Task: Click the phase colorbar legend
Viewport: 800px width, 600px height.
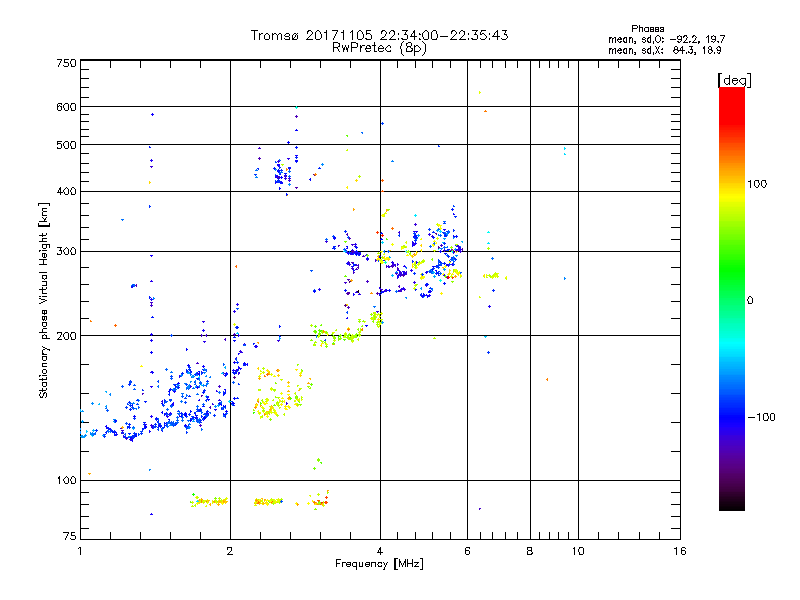Action: [732, 298]
